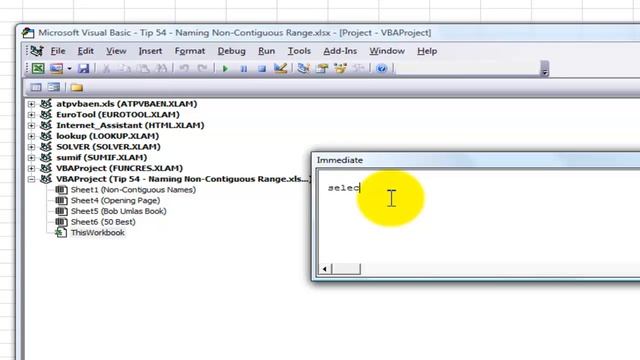The image size is (640, 360).
Task: Open the Edit menu
Action: point(86,51)
